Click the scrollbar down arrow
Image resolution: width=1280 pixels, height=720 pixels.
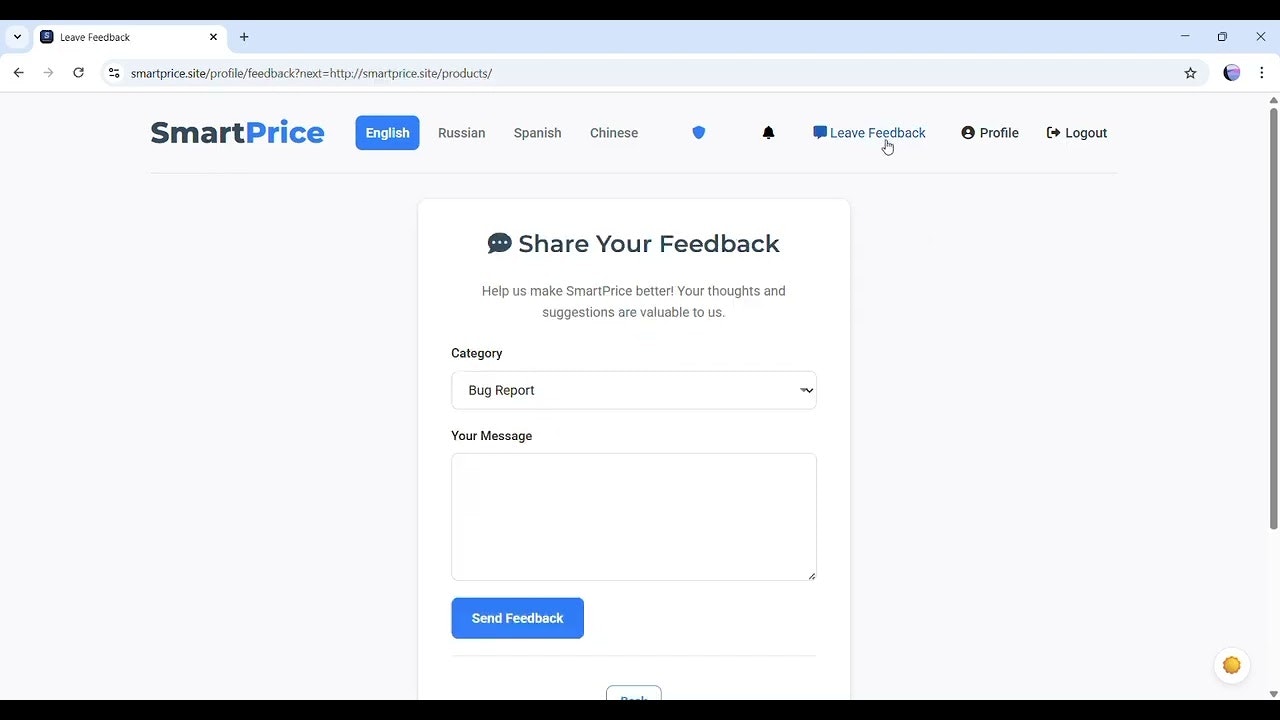(x=1273, y=694)
